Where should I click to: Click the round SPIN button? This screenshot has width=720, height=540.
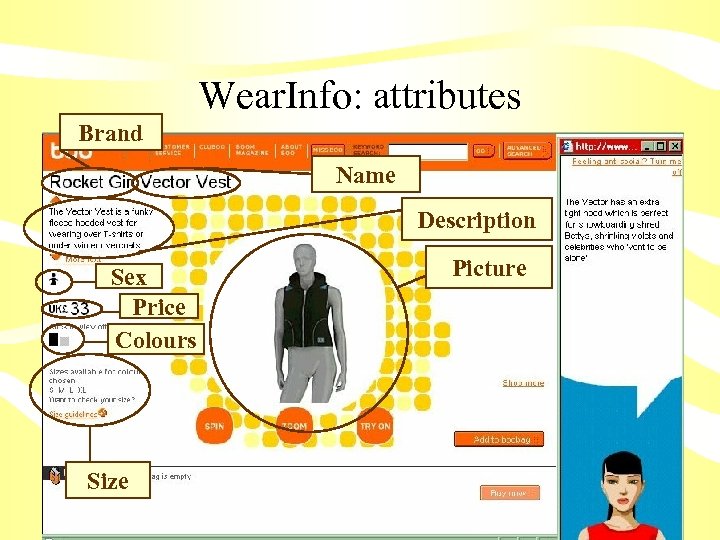pos(214,426)
